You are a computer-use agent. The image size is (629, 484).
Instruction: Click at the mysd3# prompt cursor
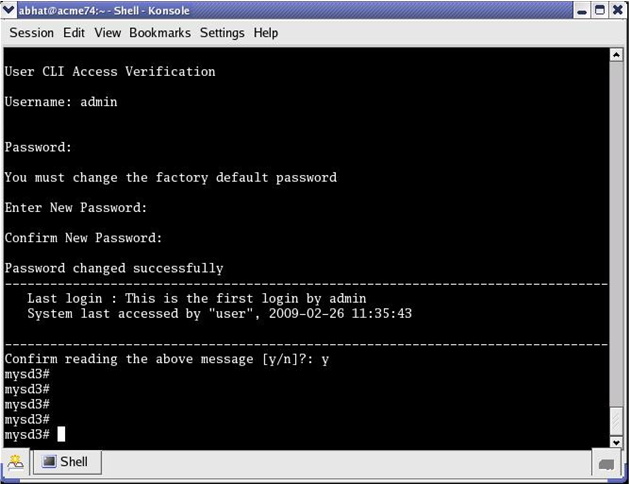click(61, 434)
